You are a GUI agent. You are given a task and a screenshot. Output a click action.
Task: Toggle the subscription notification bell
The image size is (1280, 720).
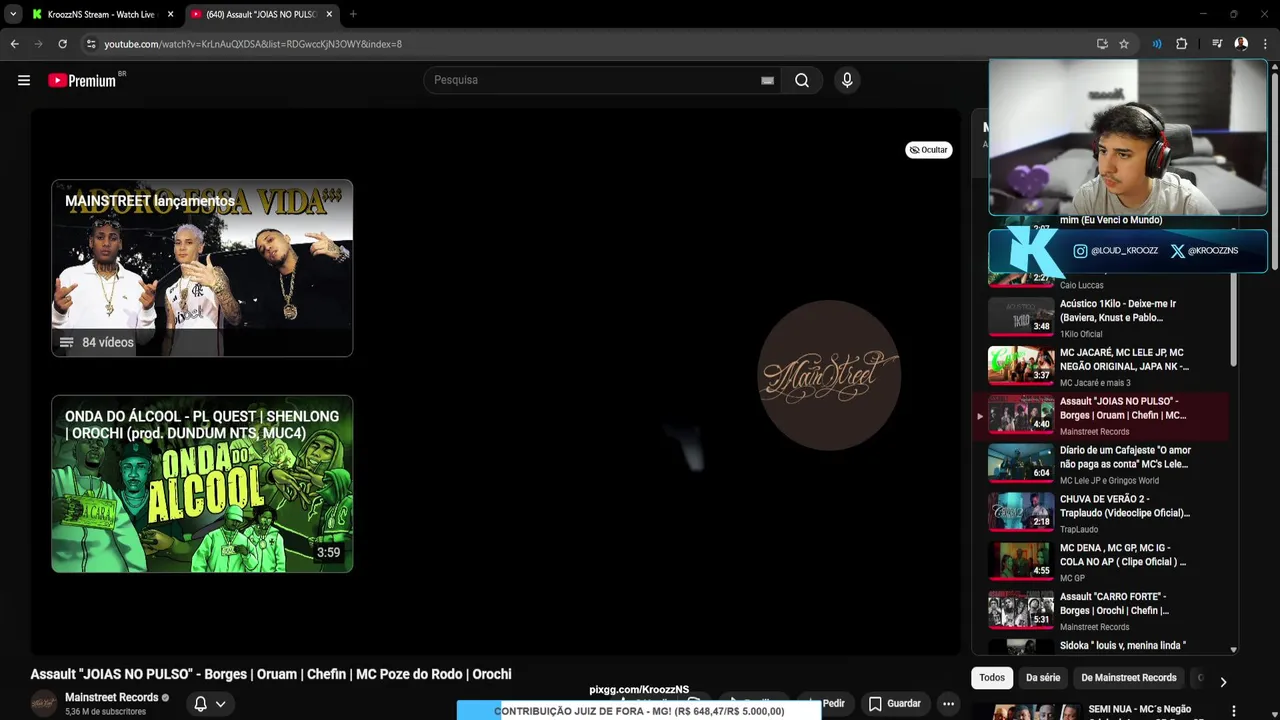coord(200,704)
